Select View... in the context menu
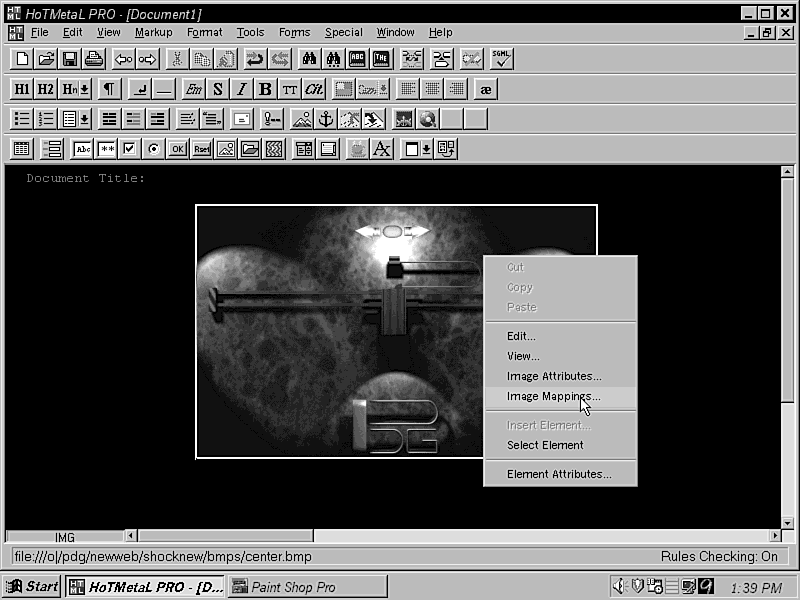Viewport: 800px width, 600px height. pos(560,356)
